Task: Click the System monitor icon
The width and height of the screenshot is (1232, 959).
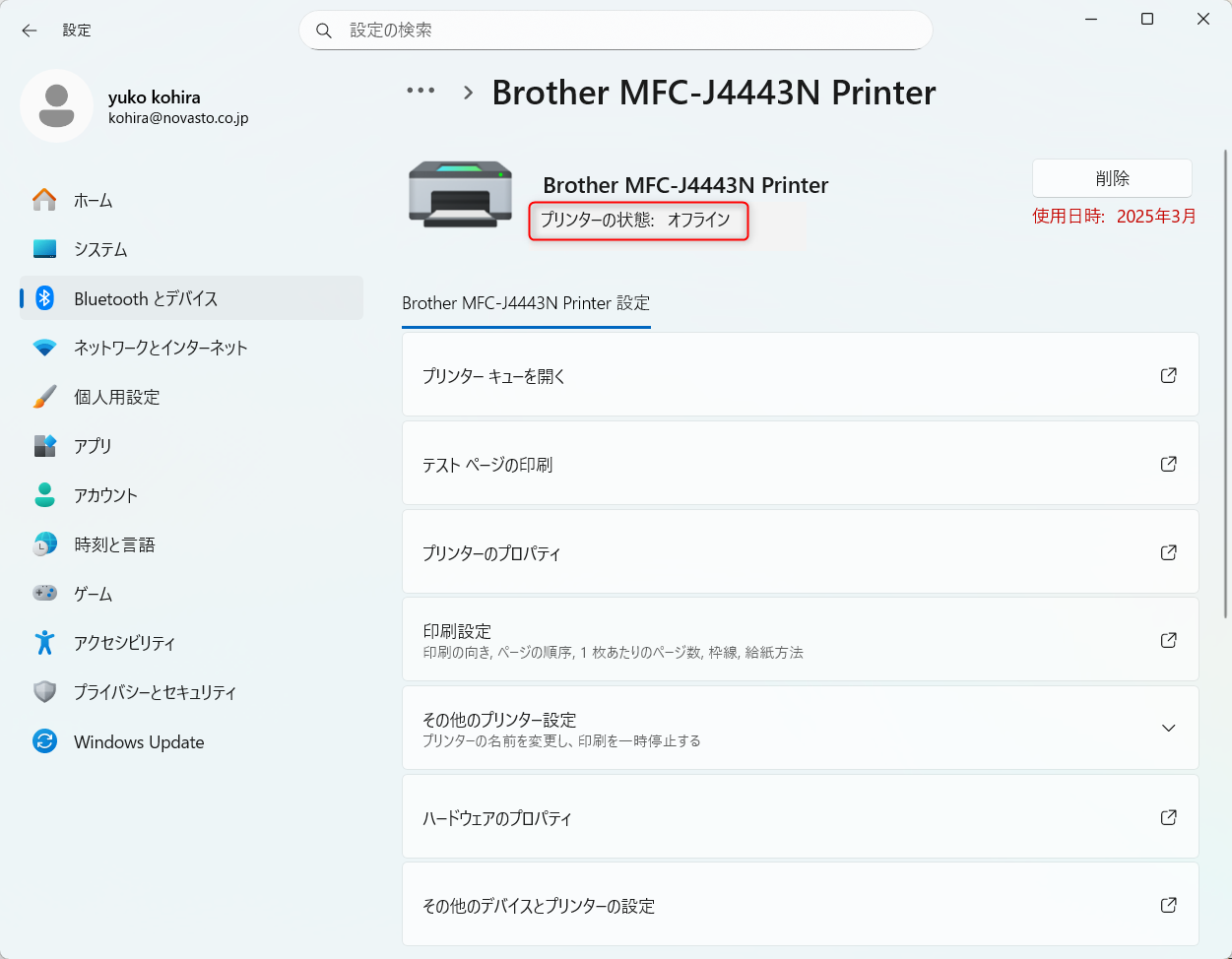Action: click(x=44, y=249)
